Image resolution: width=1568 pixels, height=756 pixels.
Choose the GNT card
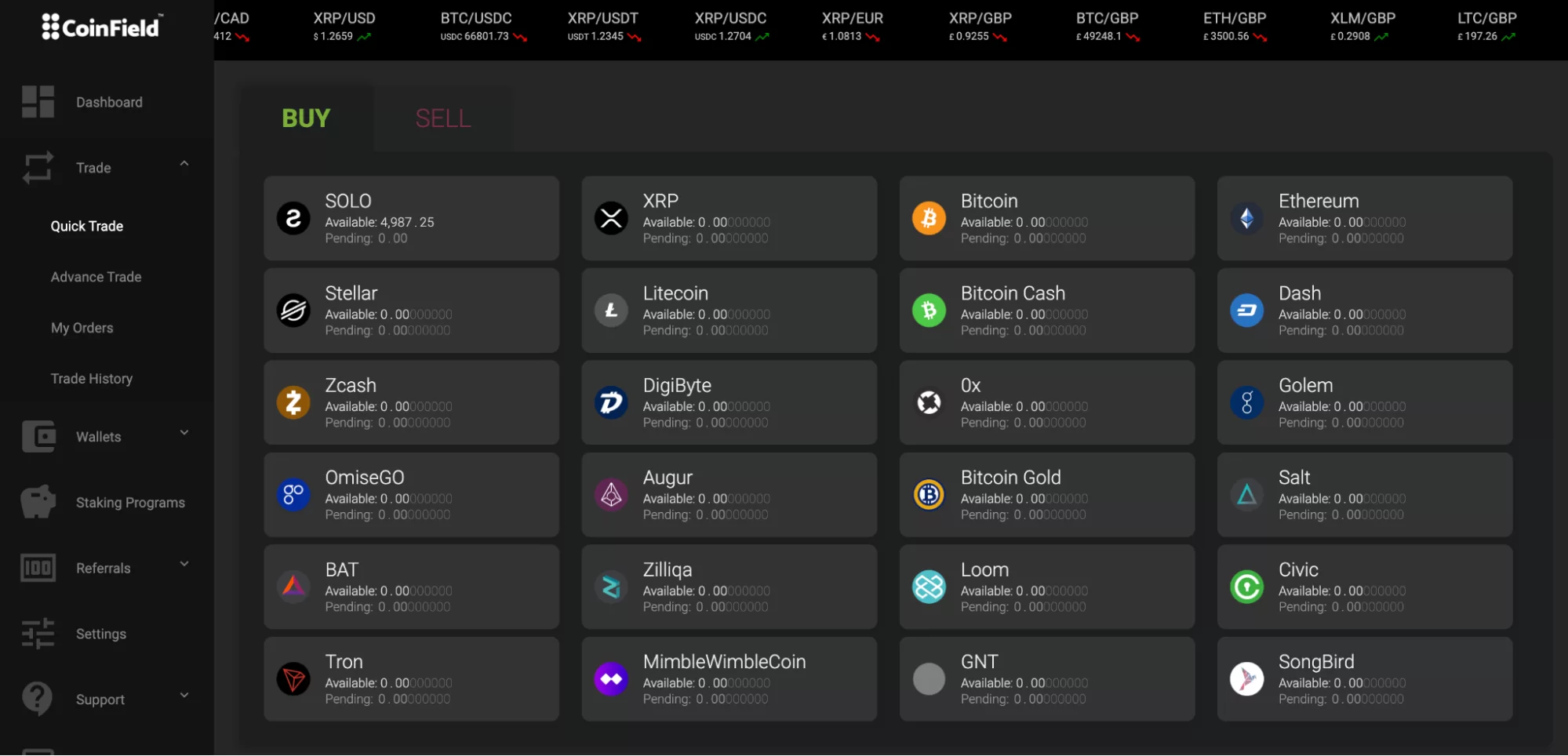1046,679
